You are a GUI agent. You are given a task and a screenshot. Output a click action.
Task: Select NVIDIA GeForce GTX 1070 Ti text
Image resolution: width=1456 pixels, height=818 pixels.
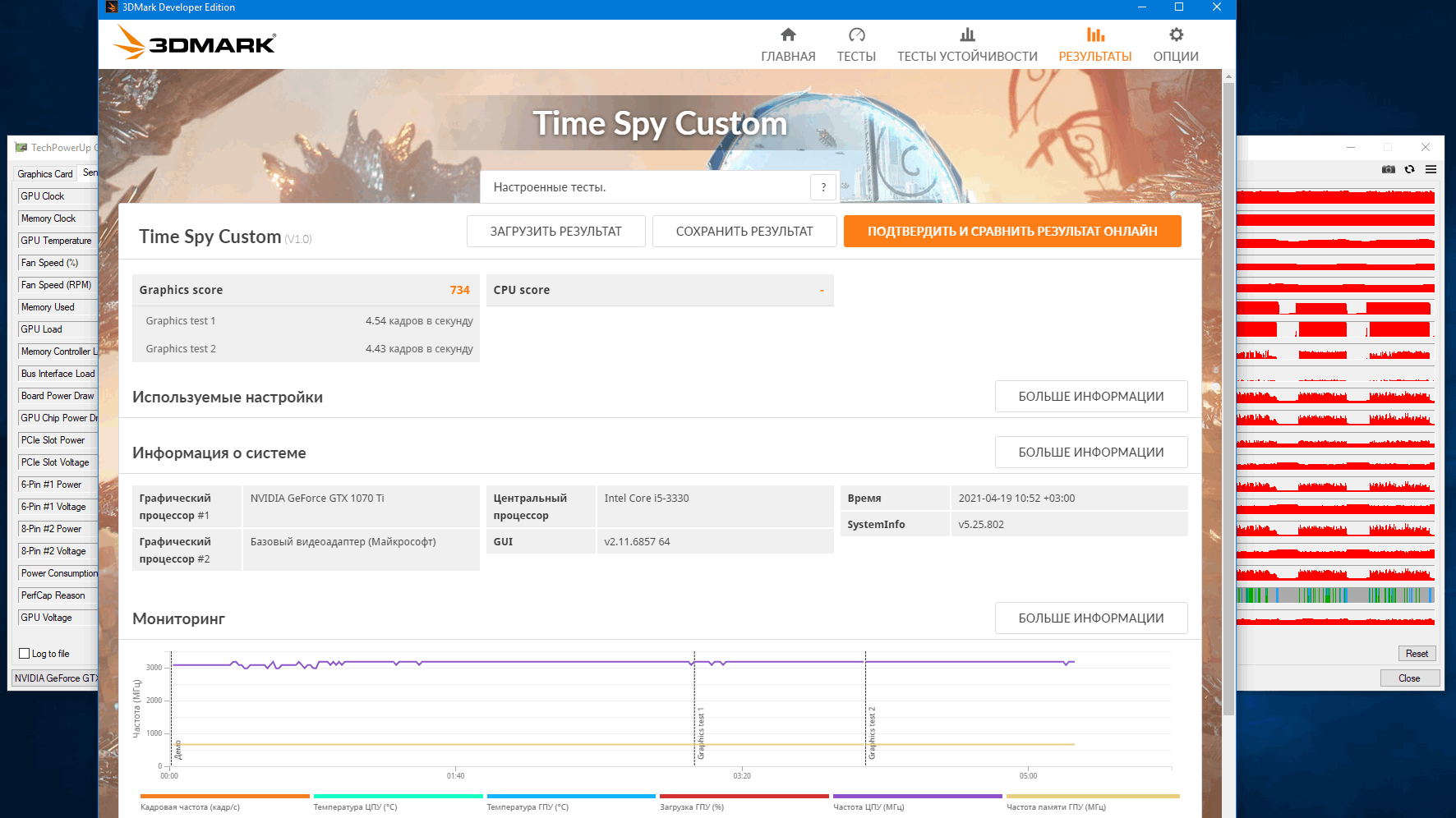pos(317,499)
